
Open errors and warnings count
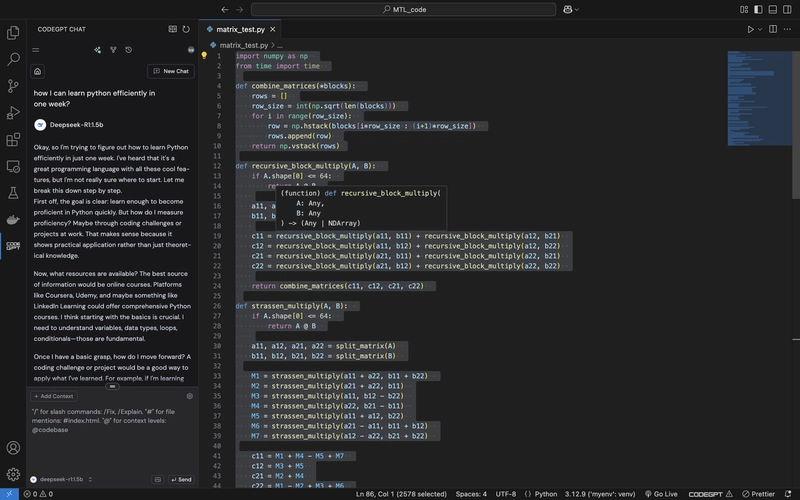pyautogui.click(x=38, y=494)
